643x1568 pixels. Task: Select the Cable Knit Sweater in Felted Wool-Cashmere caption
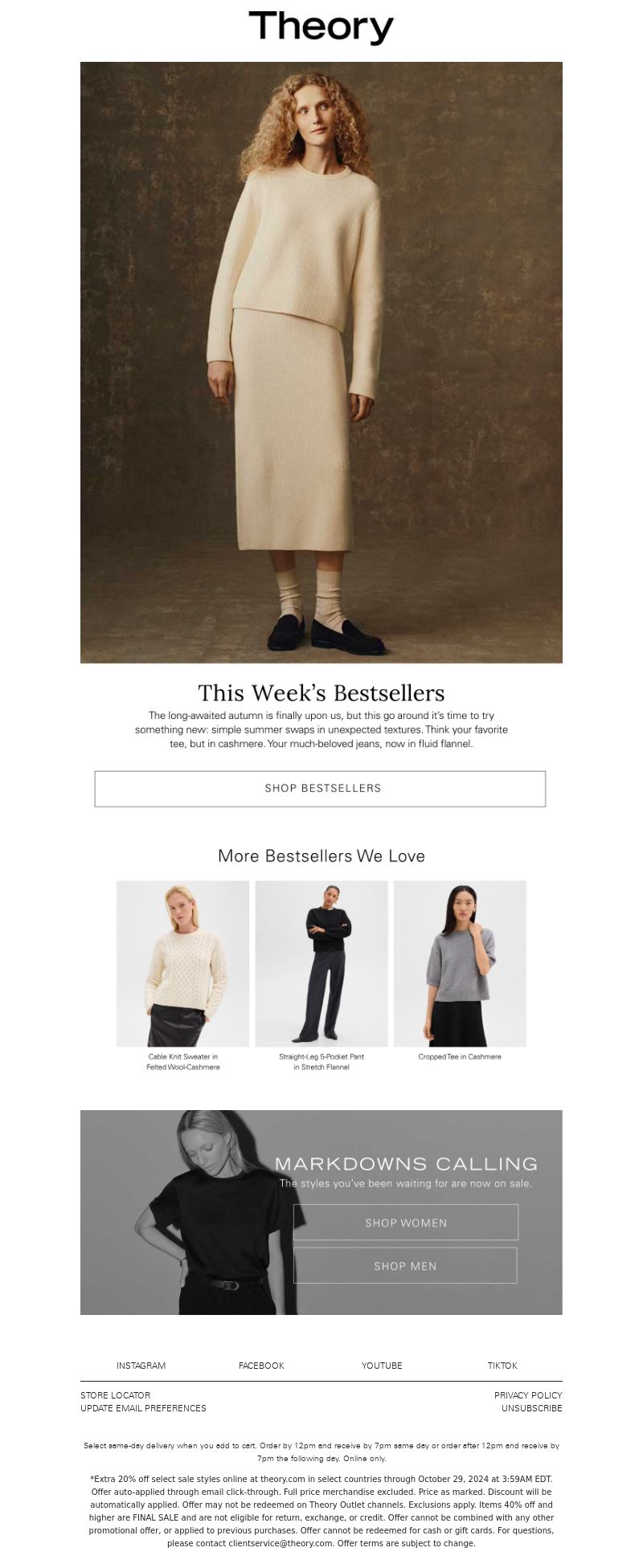pyautogui.click(x=183, y=1062)
